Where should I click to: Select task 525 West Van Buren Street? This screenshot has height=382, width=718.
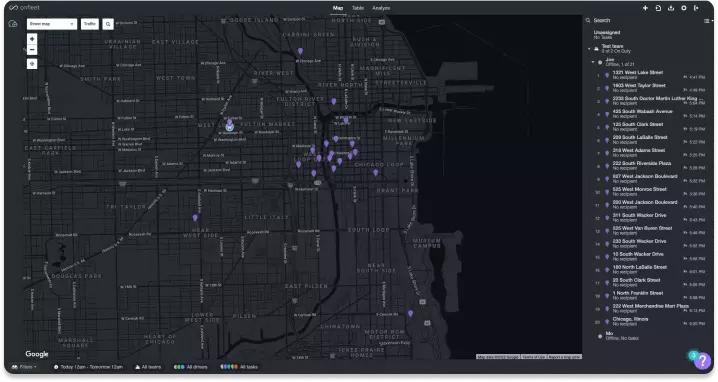click(650, 230)
